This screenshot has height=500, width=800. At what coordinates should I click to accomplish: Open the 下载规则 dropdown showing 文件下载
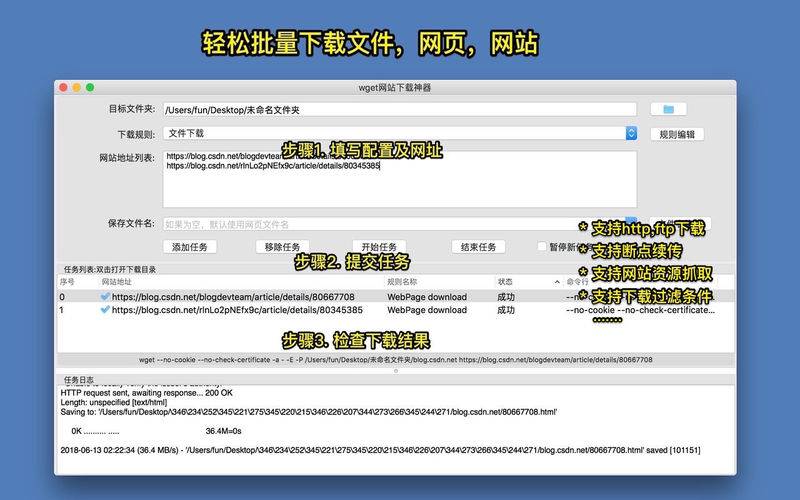click(x=400, y=133)
